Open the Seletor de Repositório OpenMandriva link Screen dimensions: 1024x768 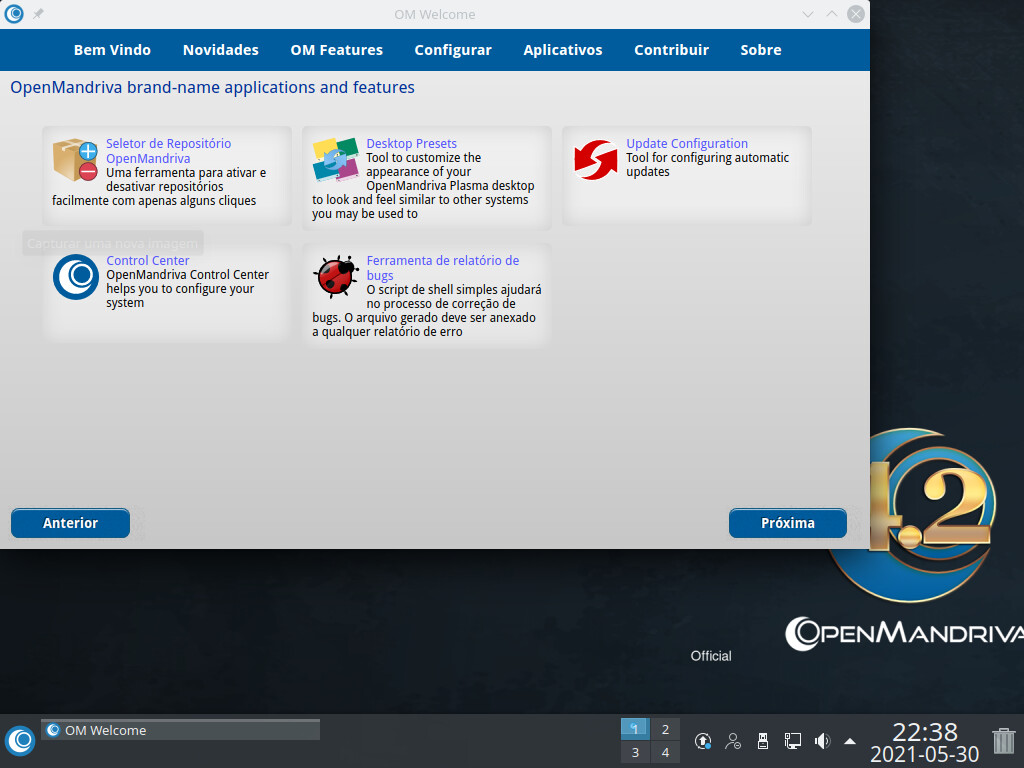(168, 151)
